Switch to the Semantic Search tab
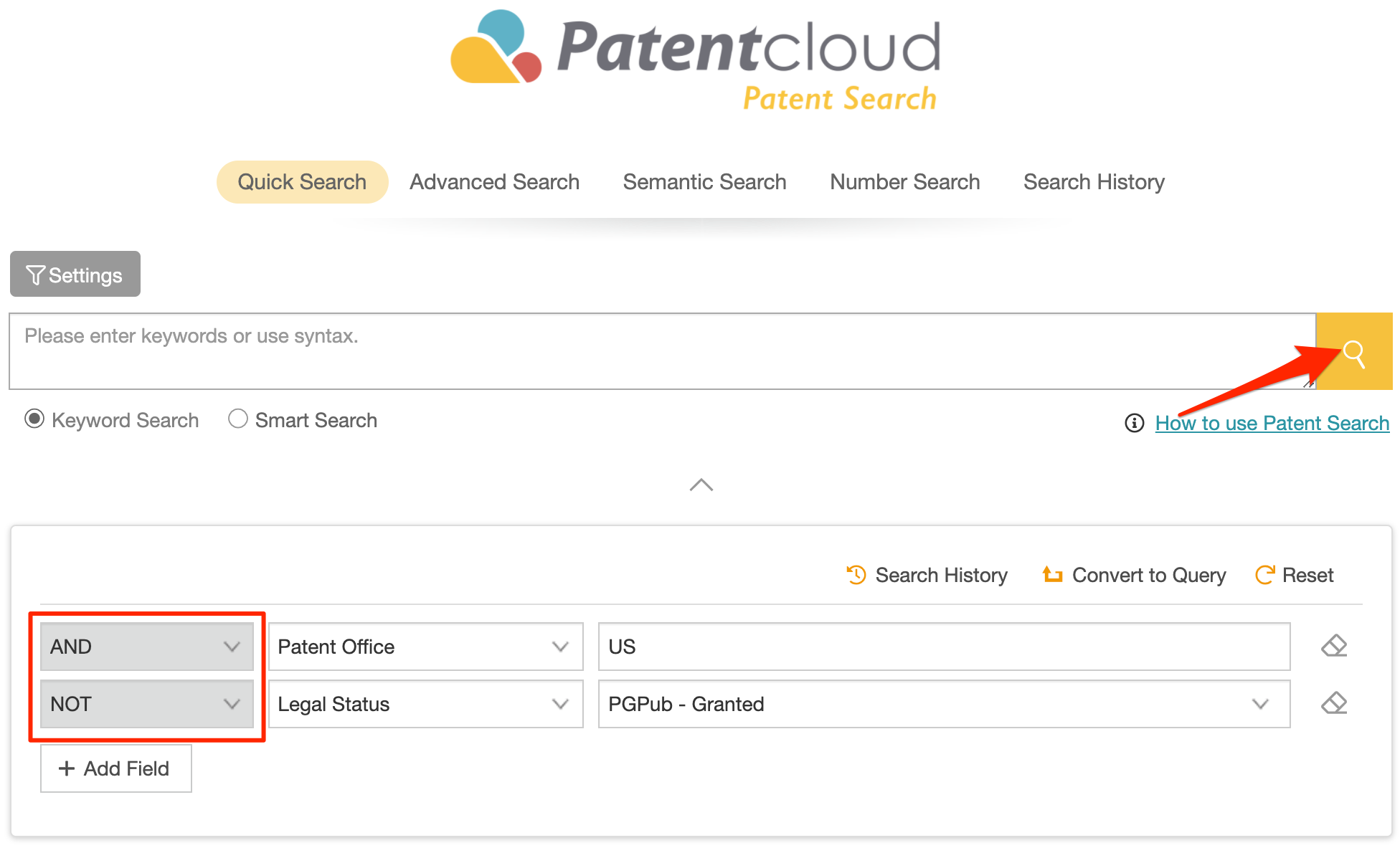The height and width of the screenshot is (853, 1400). [705, 182]
